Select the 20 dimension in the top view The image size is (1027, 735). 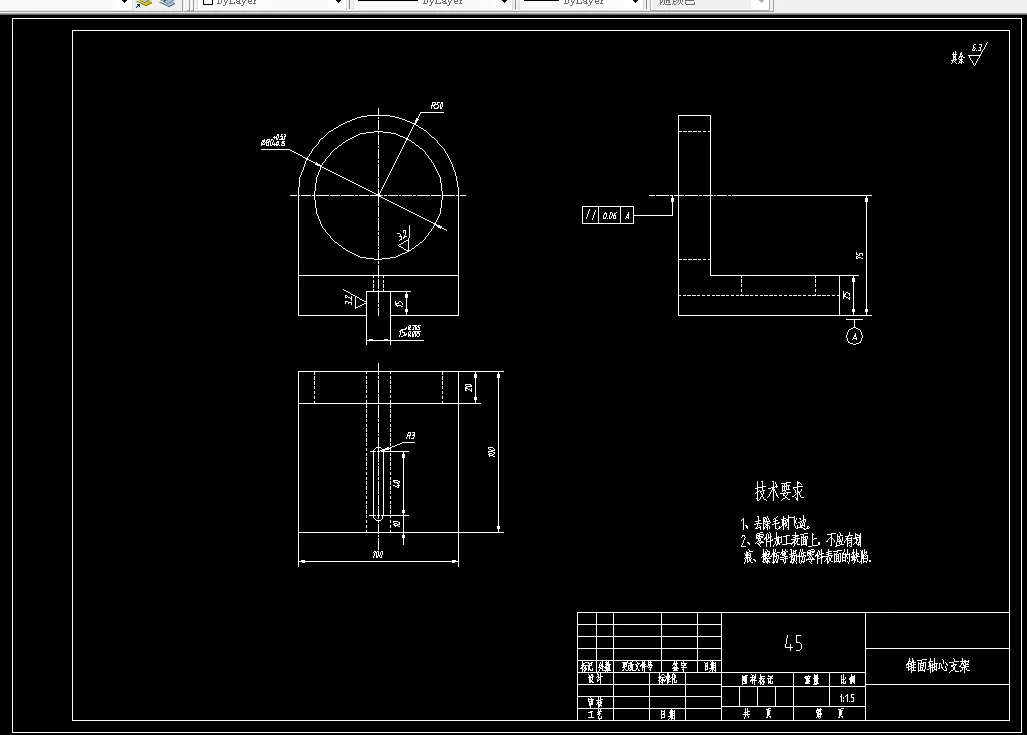(x=469, y=387)
